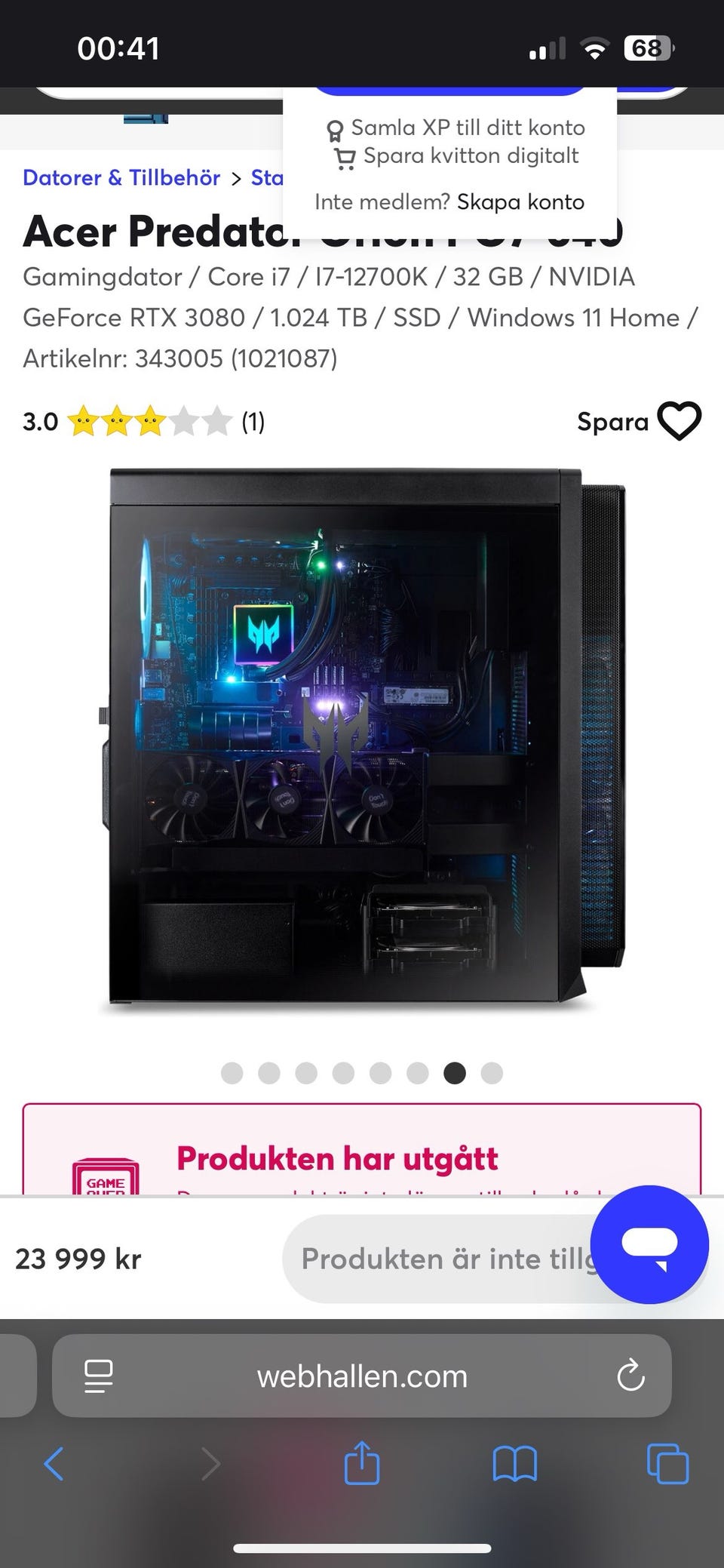Tap Safari's share icon
This screenshot has width=724, height=1568.
361,1463
